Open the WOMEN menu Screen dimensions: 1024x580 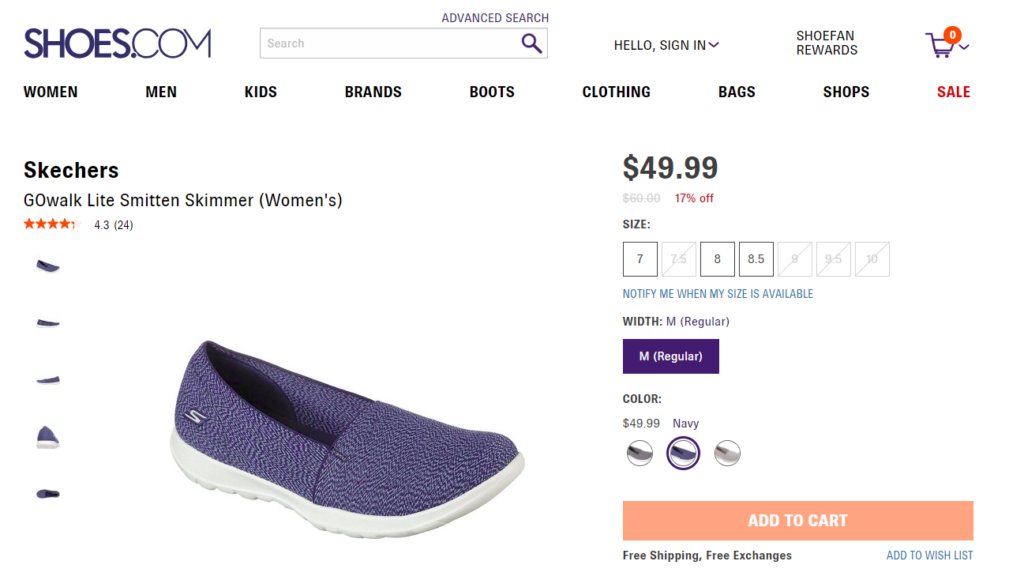click(x=50, y=92)
